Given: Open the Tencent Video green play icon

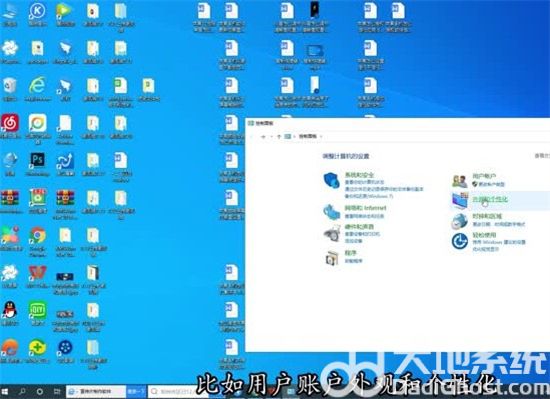Looking at the screenshot, I should click(65, 15).
